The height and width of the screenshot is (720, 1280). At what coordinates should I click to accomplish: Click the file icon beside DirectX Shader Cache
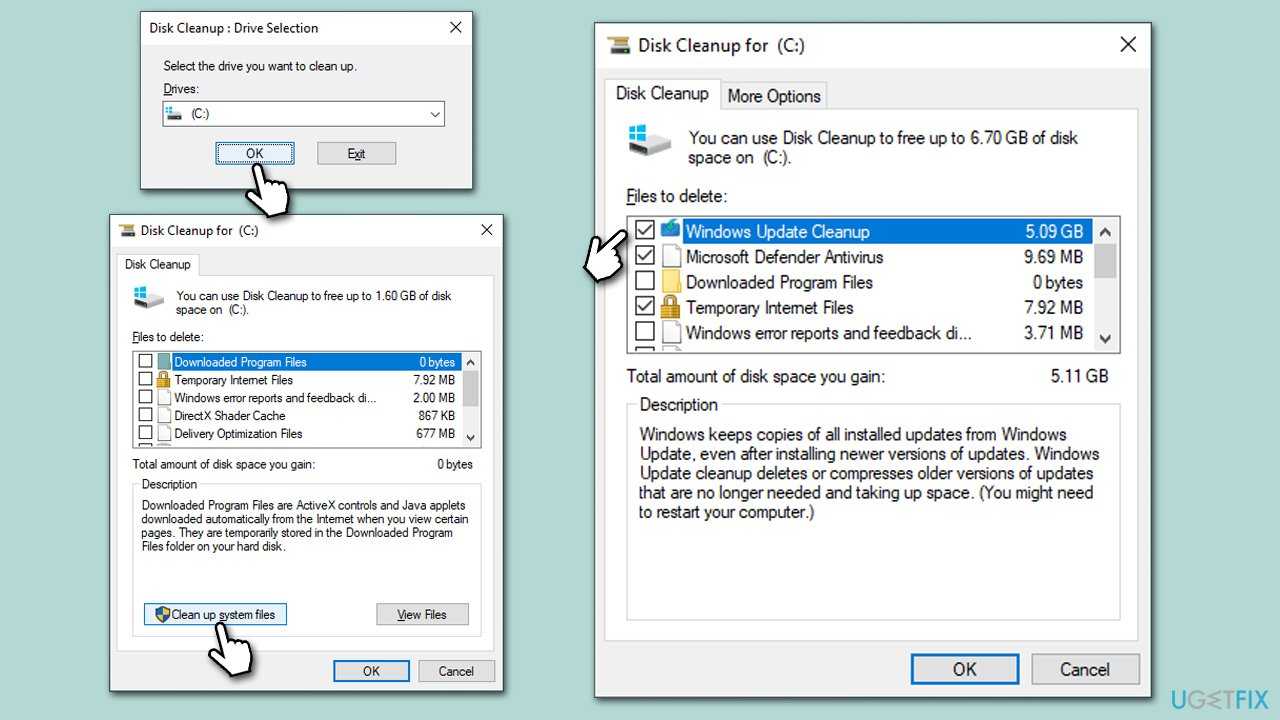[164, 416]
